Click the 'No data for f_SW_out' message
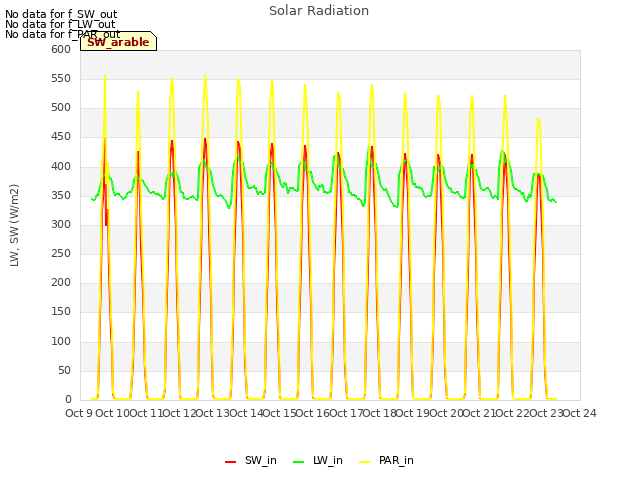The height and width of the screenshot is (480, 640). tap(61, 14)
